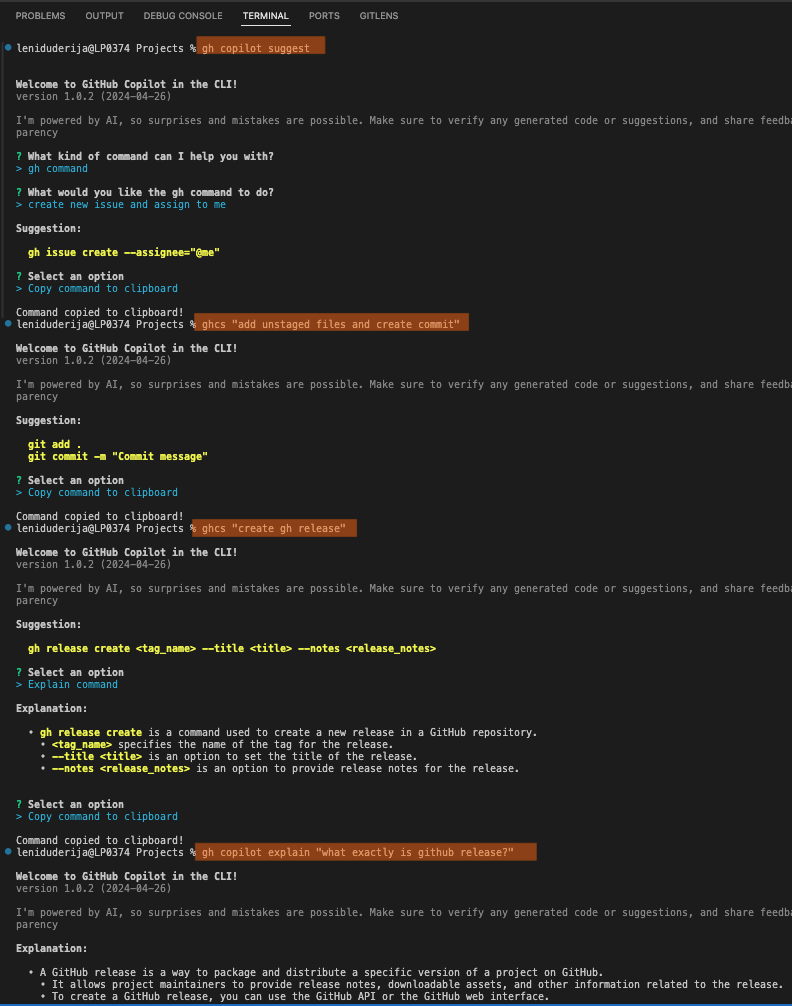Screen dimensions: 792x1006
Task: Click the active TERMINAL tab
Action: point(265,15)
